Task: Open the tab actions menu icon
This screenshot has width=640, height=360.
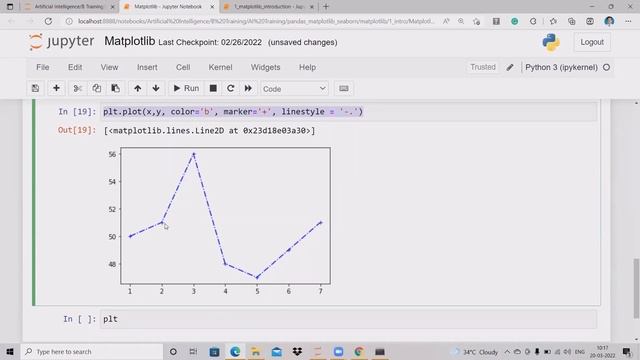Action: coord(10,7)
